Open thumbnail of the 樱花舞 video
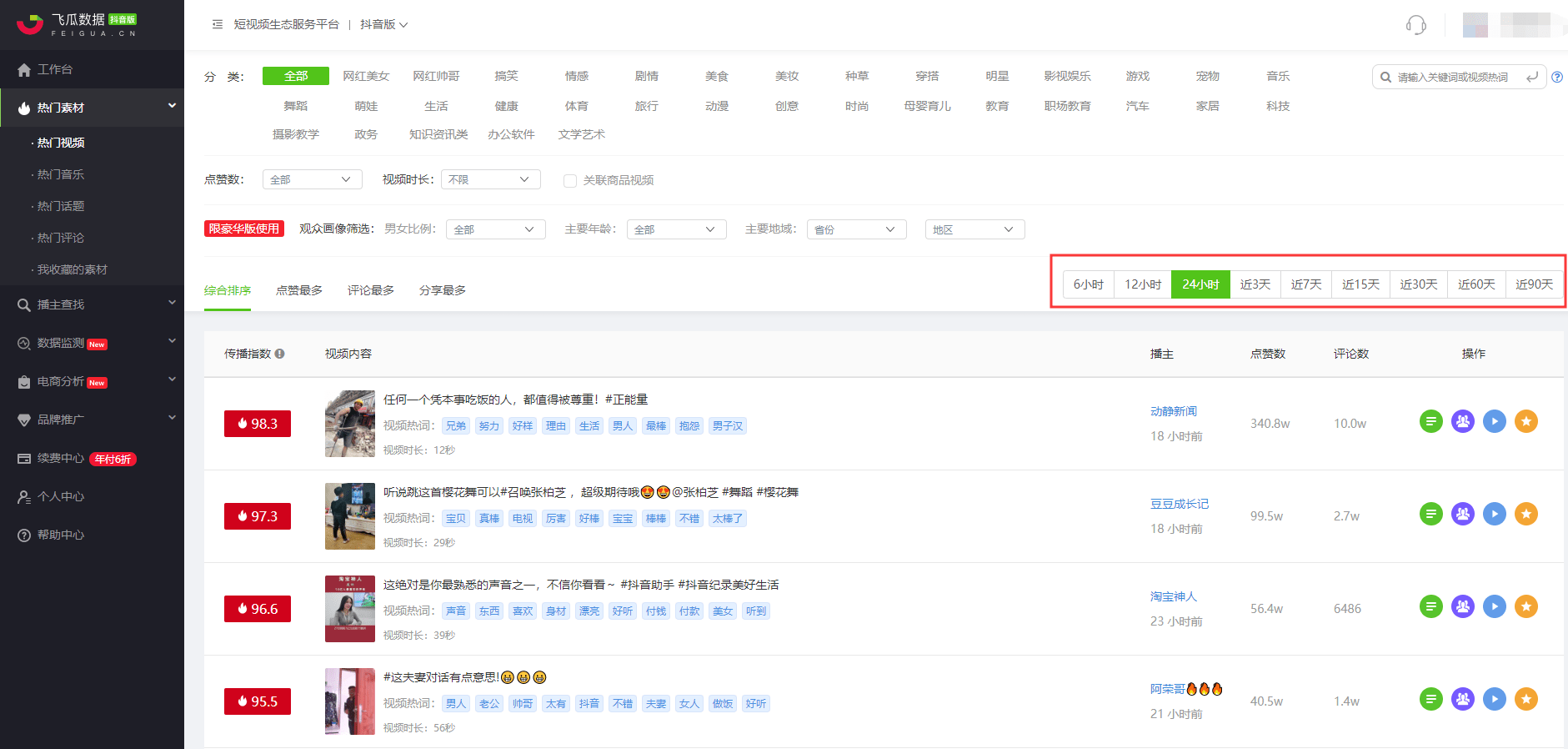This screenshot has height=749, width=1568. (x=350, y=516)
